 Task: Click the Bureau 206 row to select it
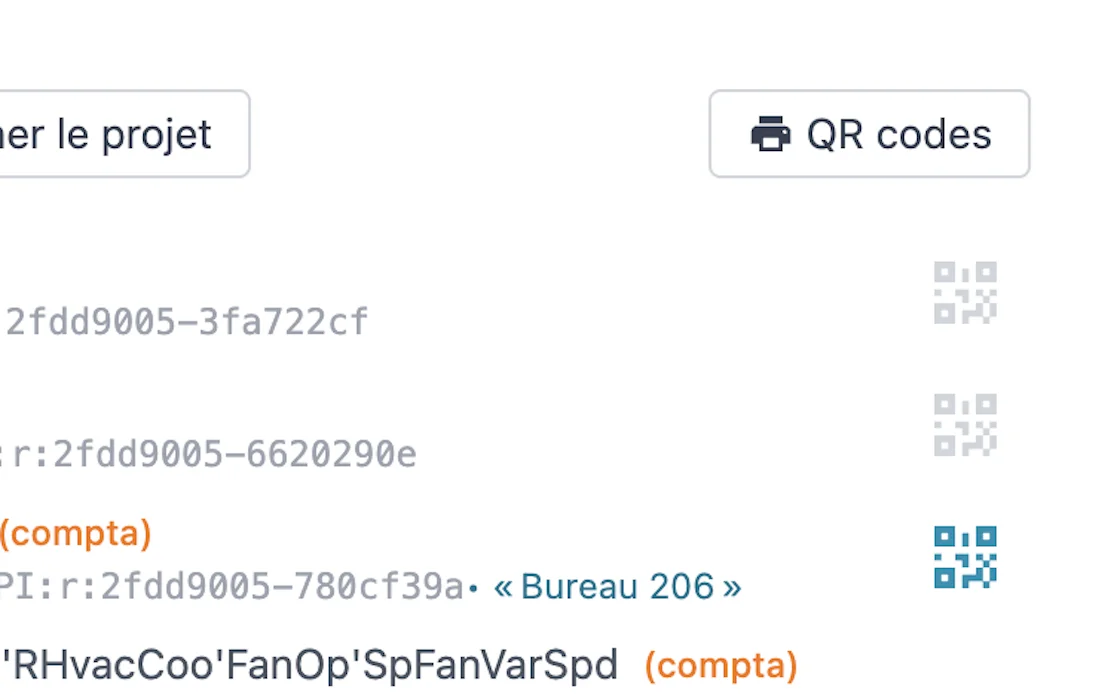[x=400, y=560]
